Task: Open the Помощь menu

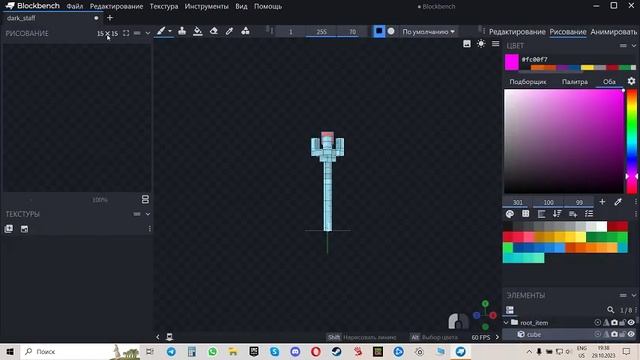Action: [x=268, y=7]
